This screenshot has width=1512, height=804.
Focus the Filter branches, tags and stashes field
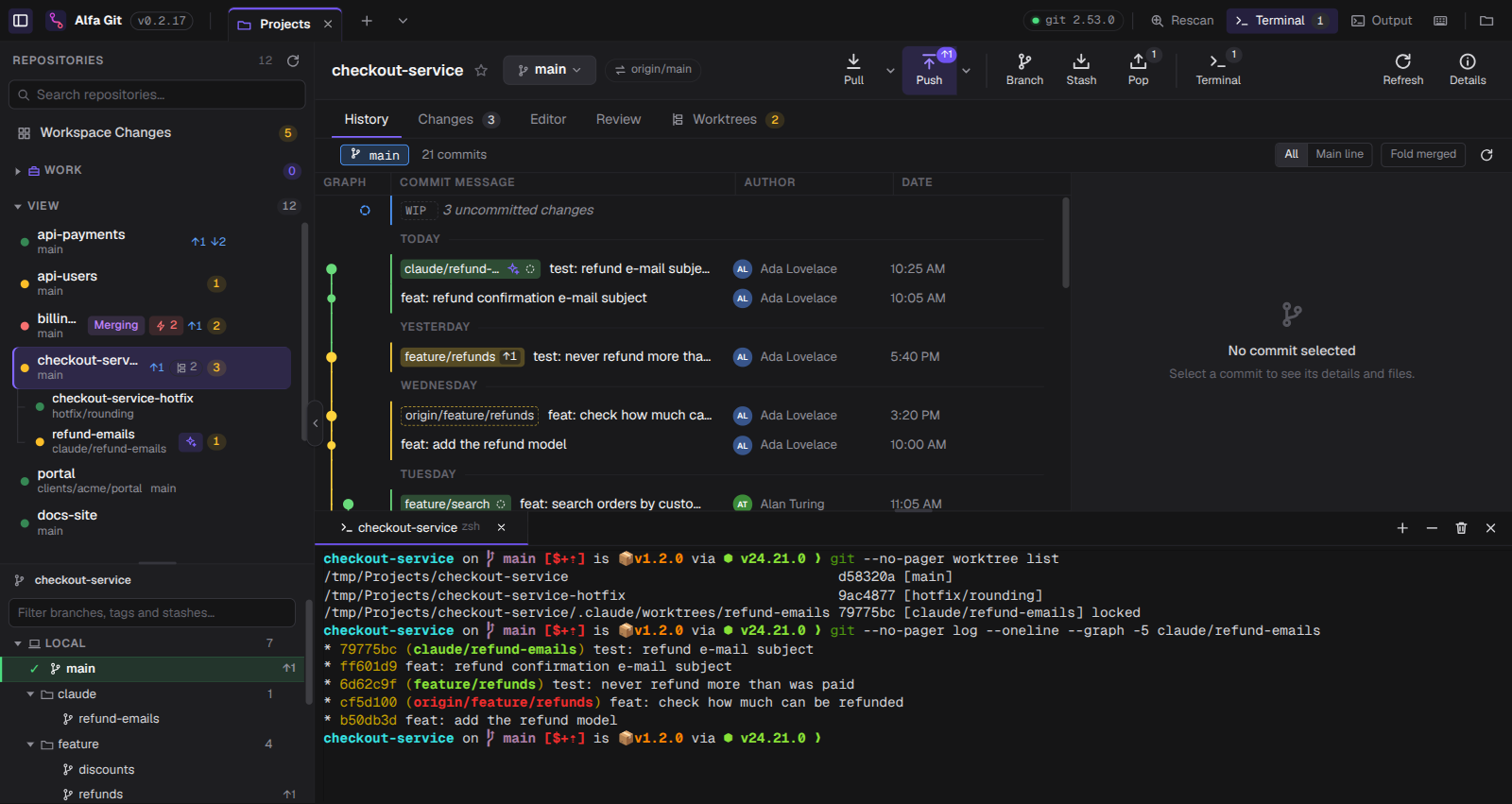(152, 613)
